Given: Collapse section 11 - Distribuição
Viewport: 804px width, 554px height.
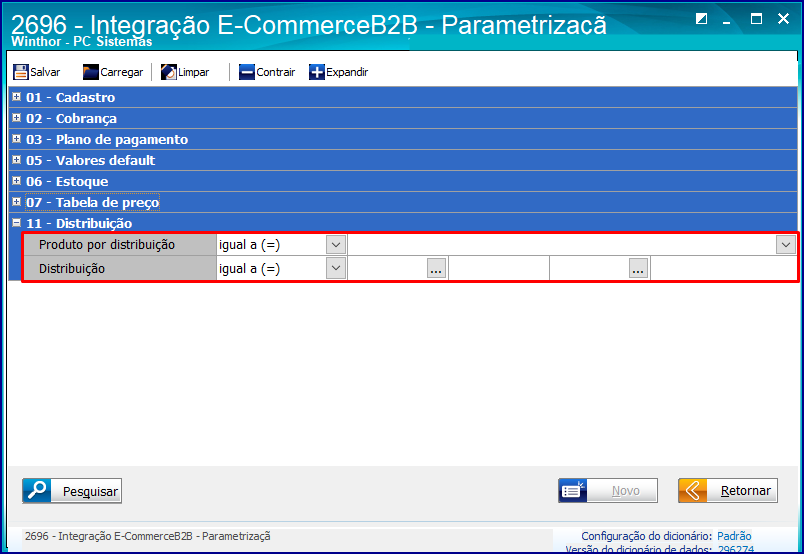Looking at the screenshot, I should (16, 223).
